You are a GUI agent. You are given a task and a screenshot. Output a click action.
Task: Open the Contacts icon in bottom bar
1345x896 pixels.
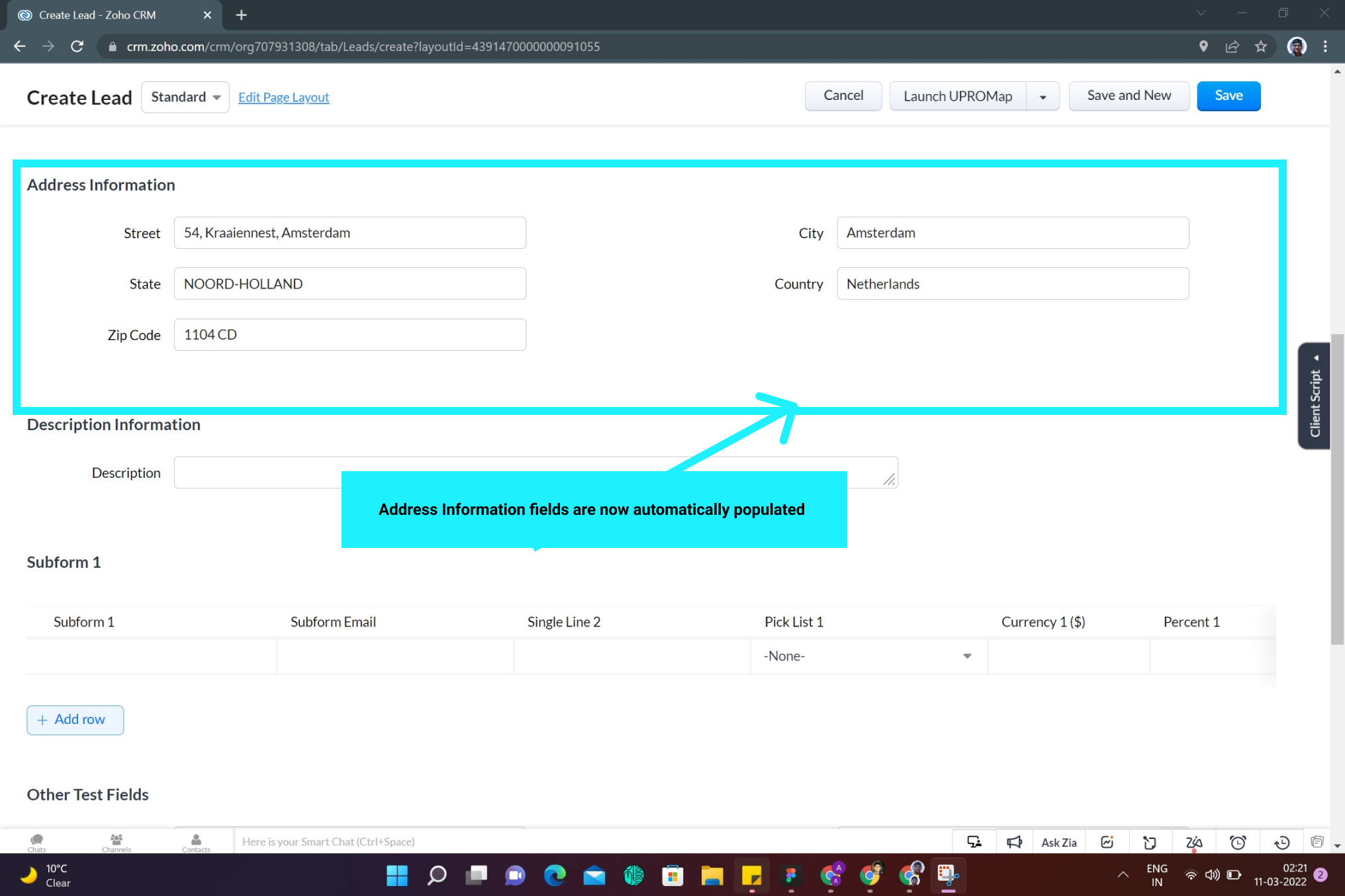point(196,842)
